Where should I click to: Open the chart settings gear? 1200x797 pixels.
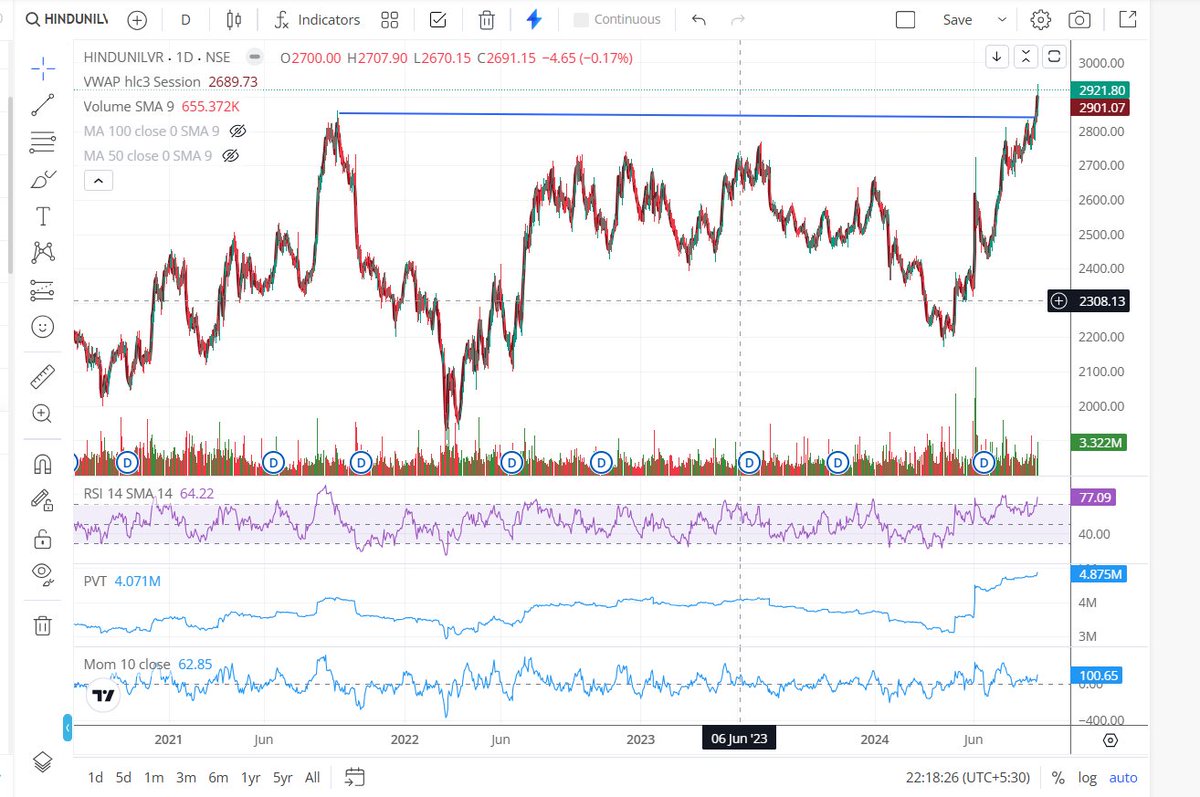[1041, 20]
